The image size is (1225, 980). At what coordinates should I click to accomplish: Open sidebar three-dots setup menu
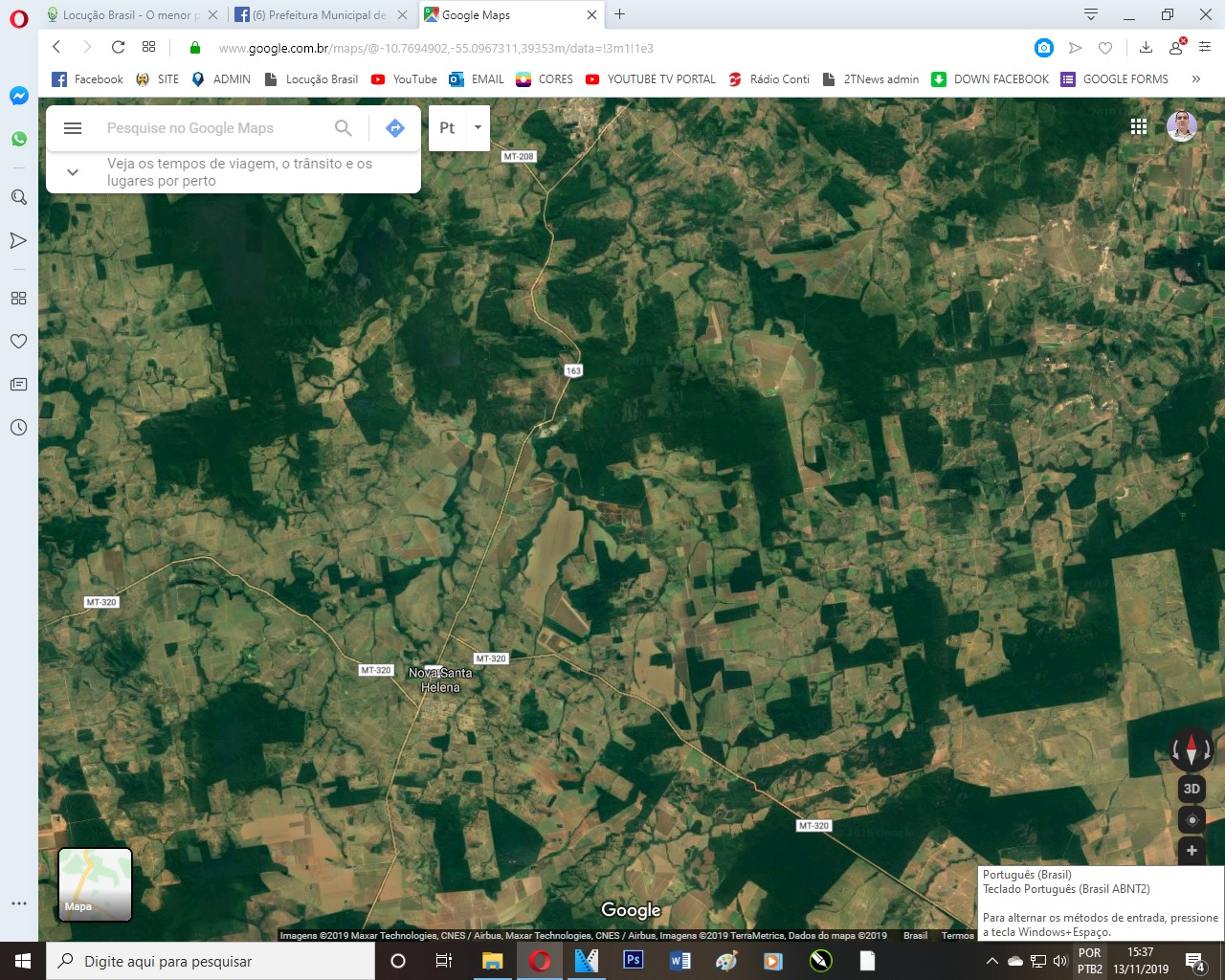pyautogui.click(x=18, y=903)
